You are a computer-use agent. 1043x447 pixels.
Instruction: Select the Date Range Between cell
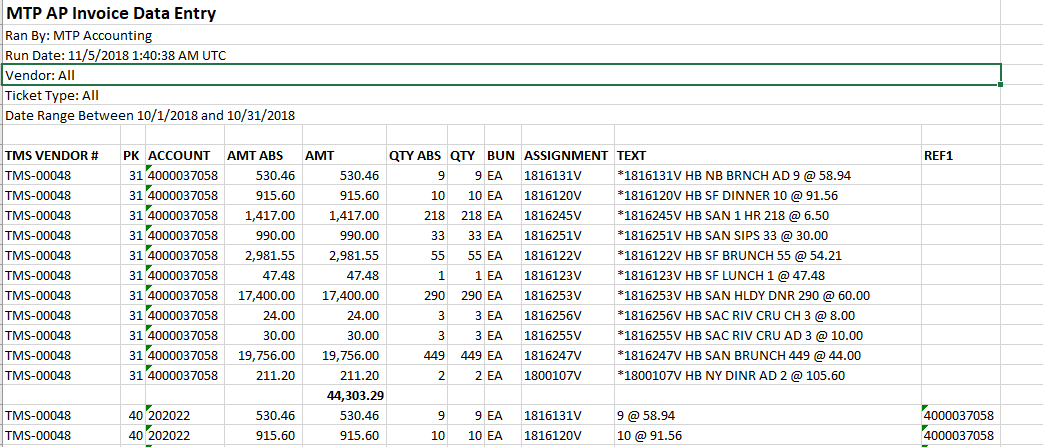150,115
